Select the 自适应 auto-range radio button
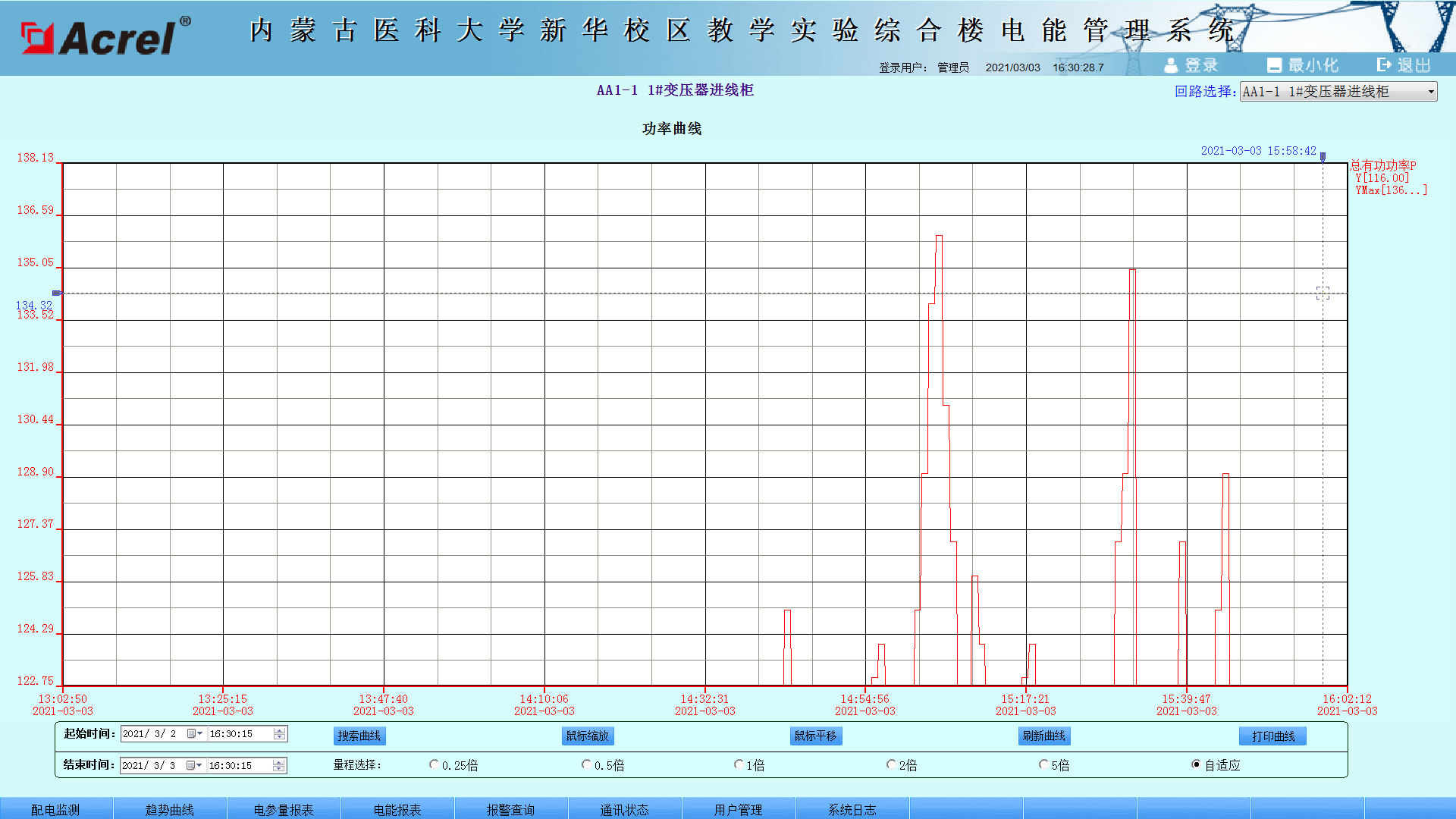 (x=1196, y=765)
